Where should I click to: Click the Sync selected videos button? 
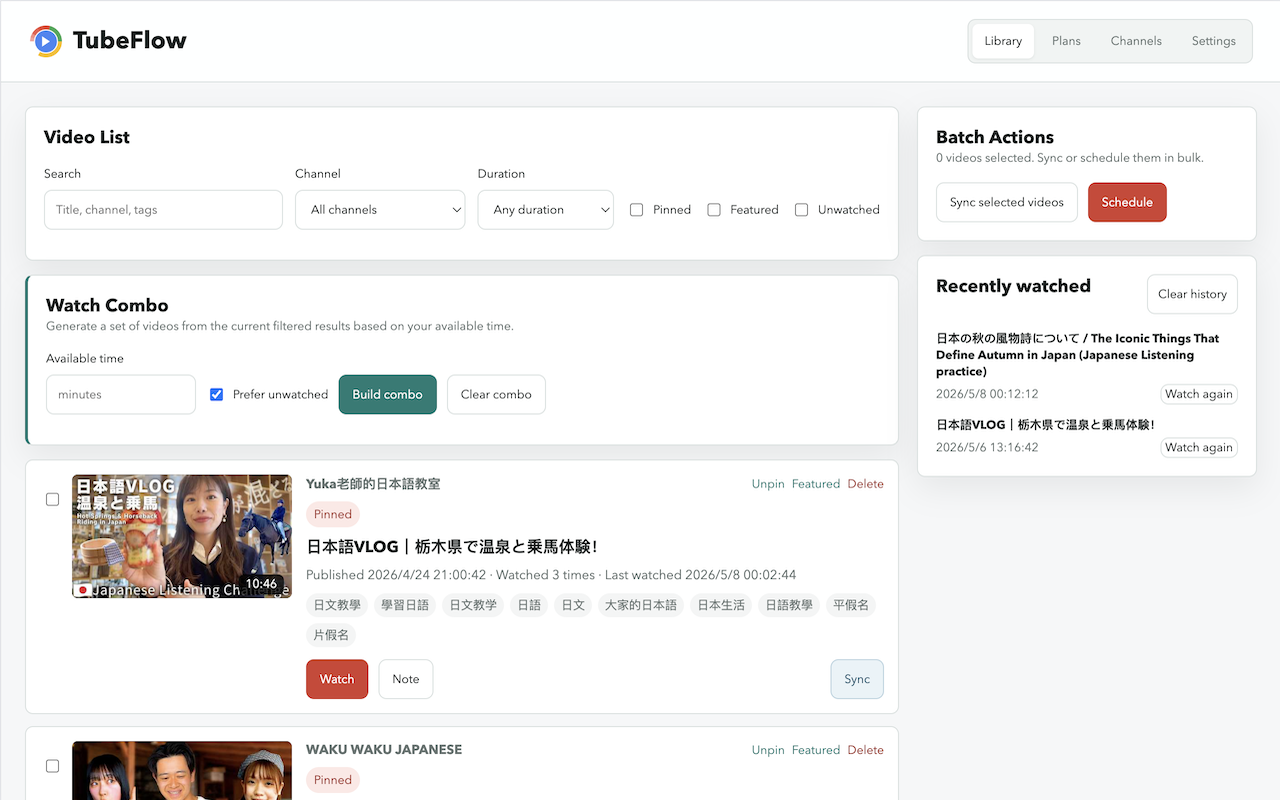point(1007,202)
